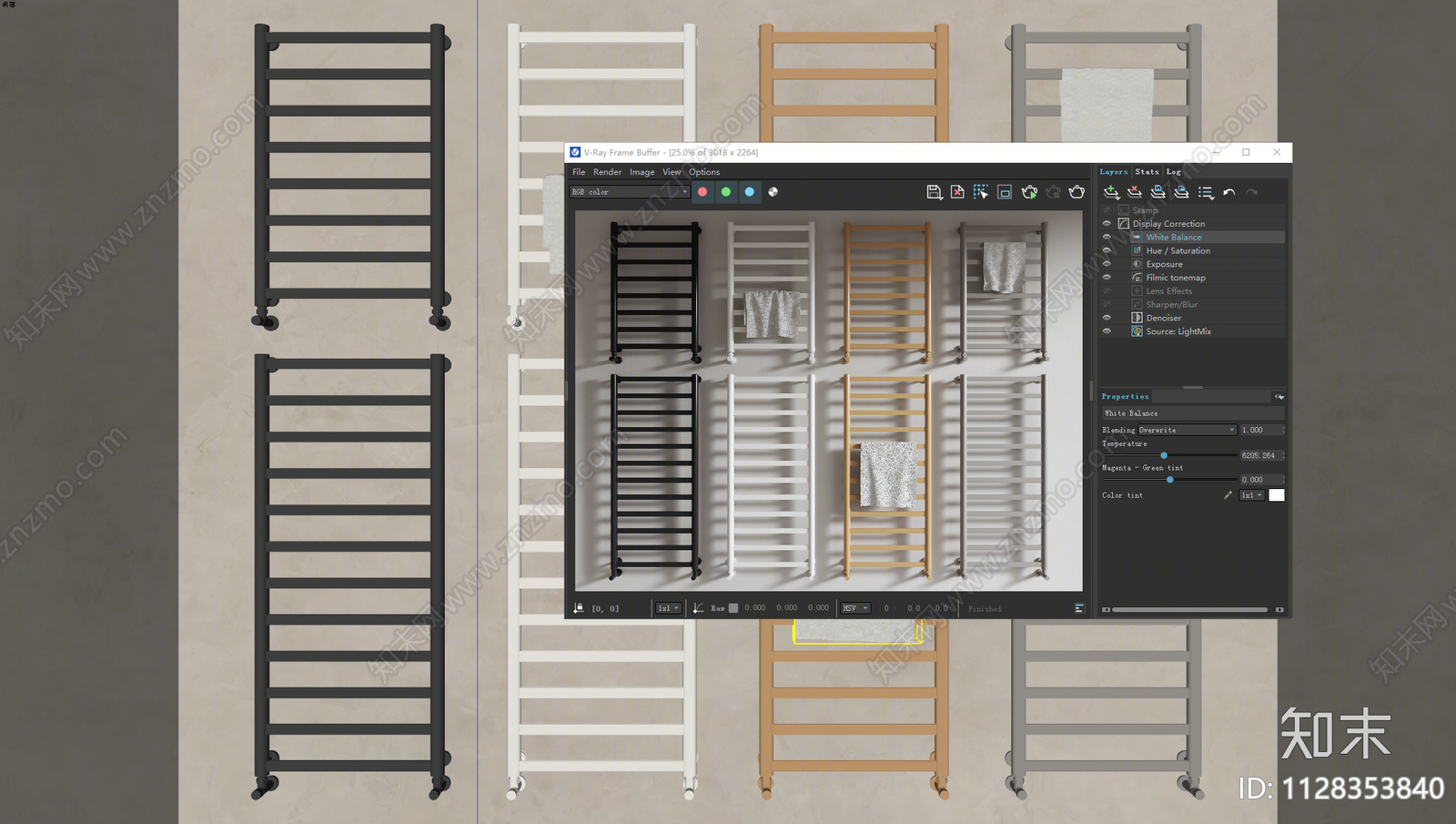Show the Lens Effects layer
The width and height of the screenshot is (1456, 824).
click(1107, 291)
